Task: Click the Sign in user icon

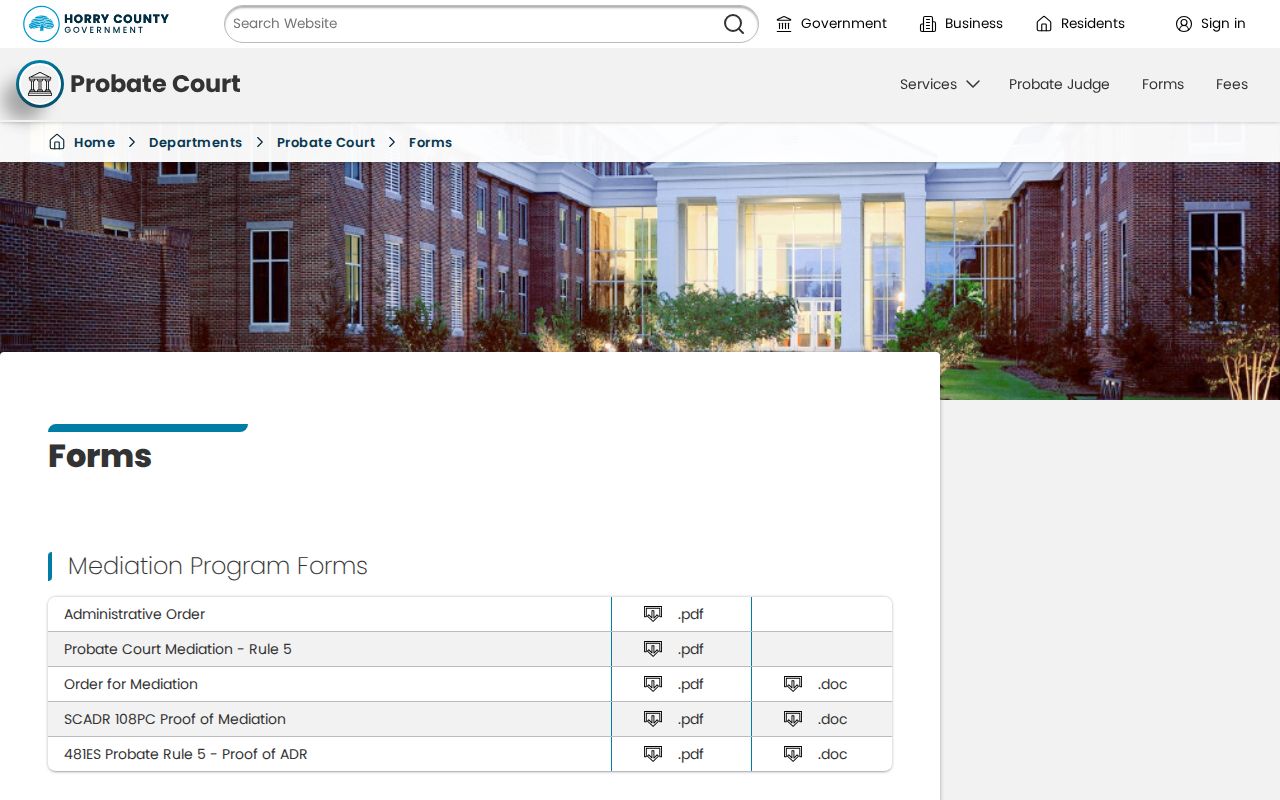Action: click(x=1184, y=24)
